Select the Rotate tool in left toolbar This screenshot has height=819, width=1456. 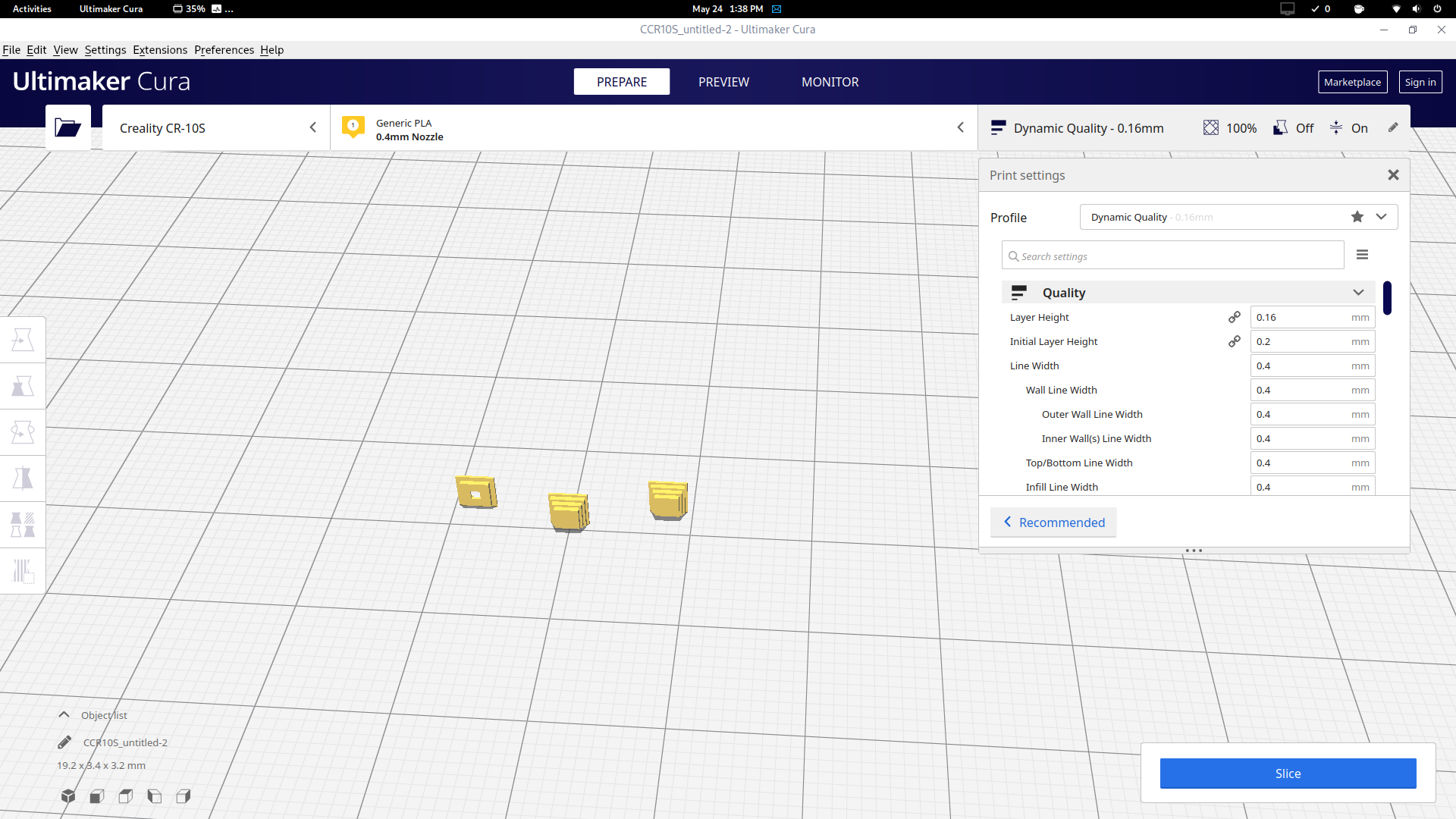pyautogui.click(x=23, y=432)
